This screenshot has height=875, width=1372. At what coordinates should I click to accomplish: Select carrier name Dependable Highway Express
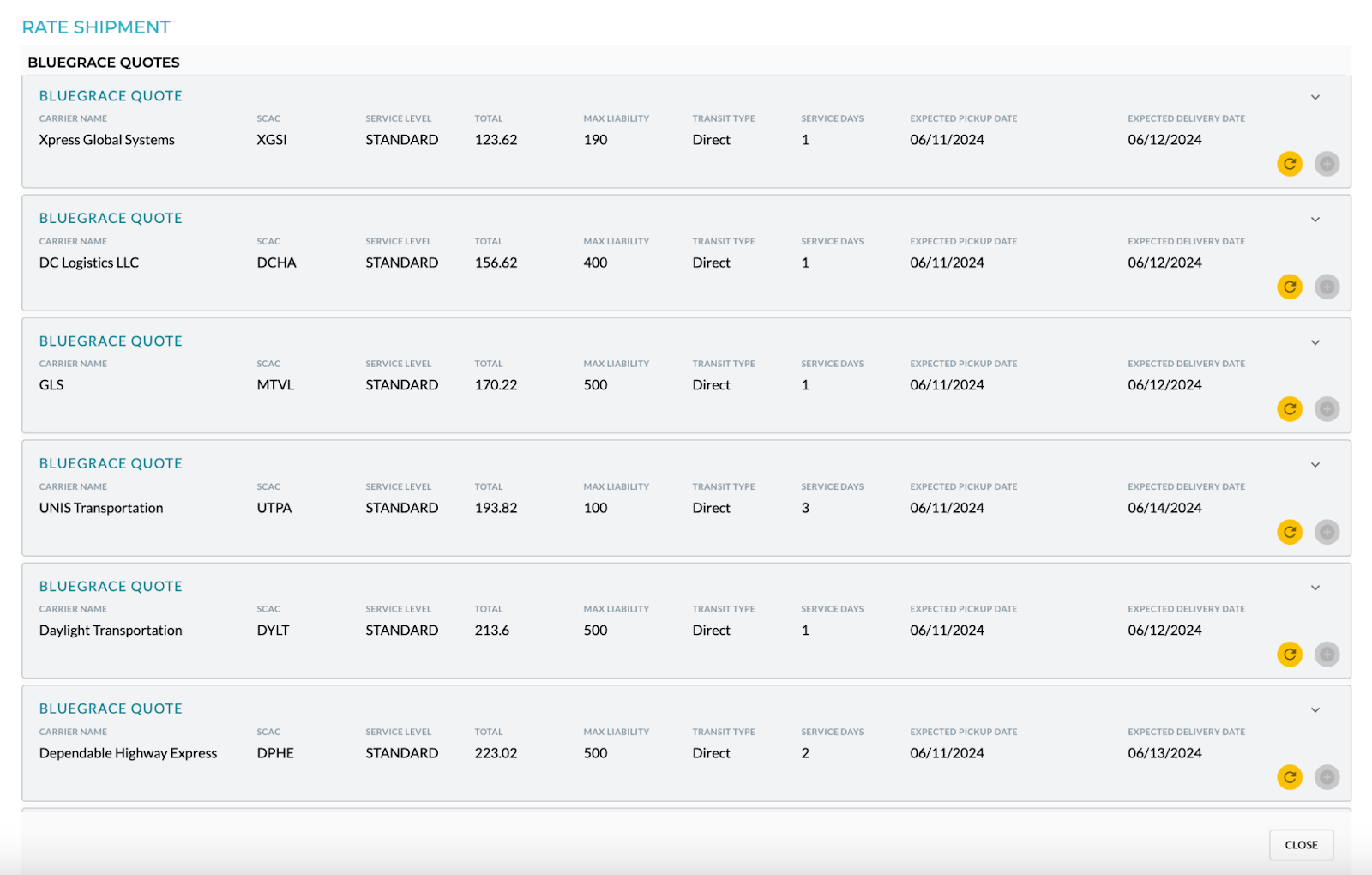click(x=129, y=753)
